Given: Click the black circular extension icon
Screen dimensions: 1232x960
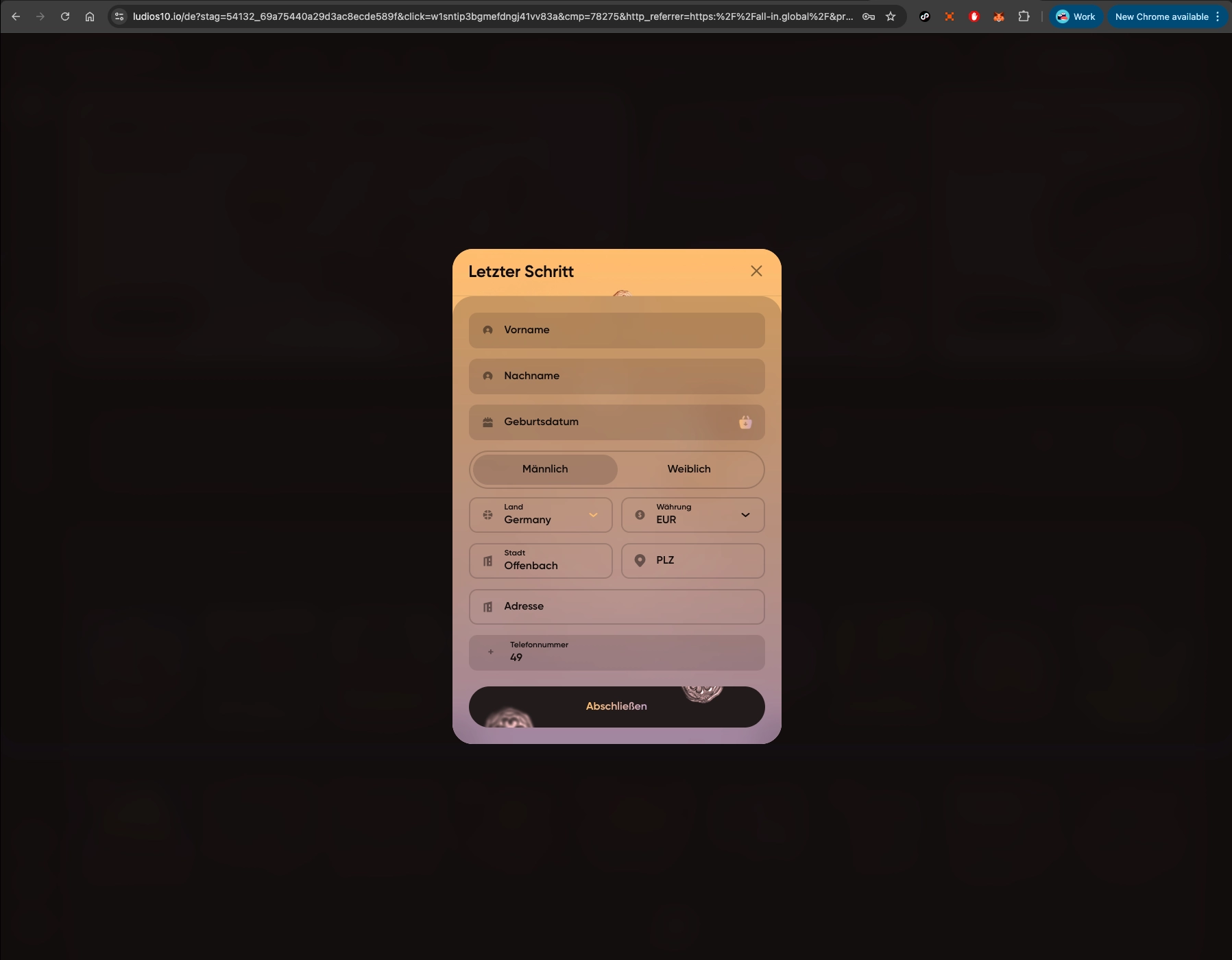Looking at the screenshot, I should 925,16.
